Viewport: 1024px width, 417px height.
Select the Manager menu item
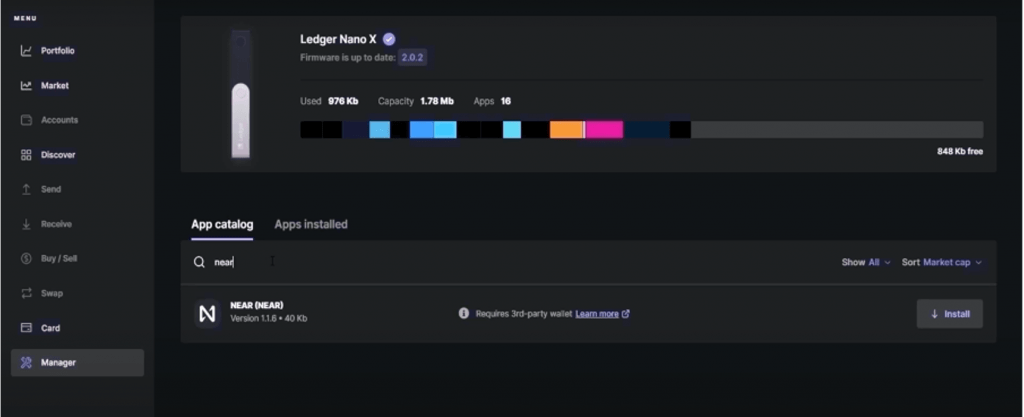click(77, 362)
